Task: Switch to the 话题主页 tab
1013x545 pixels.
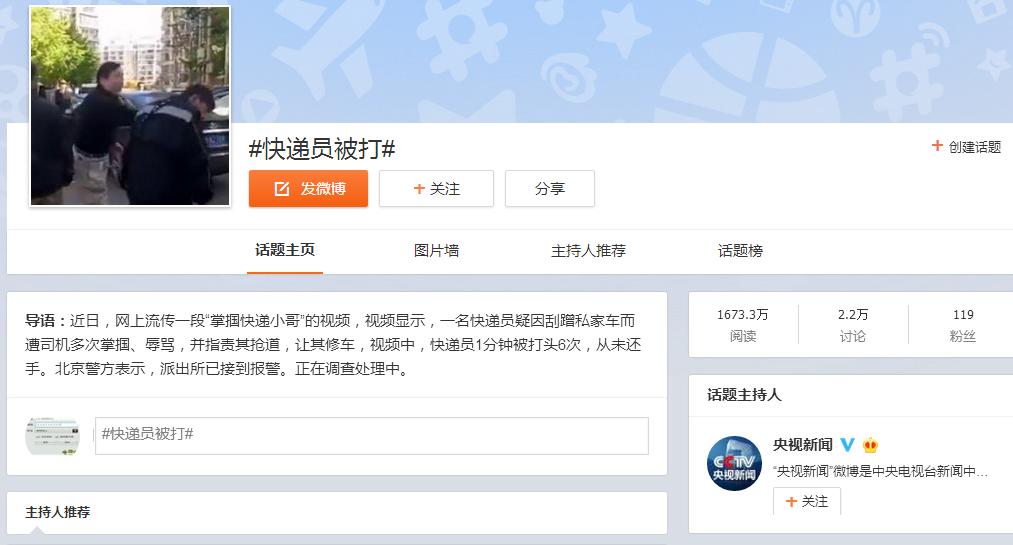Action: tap(285, 250)
